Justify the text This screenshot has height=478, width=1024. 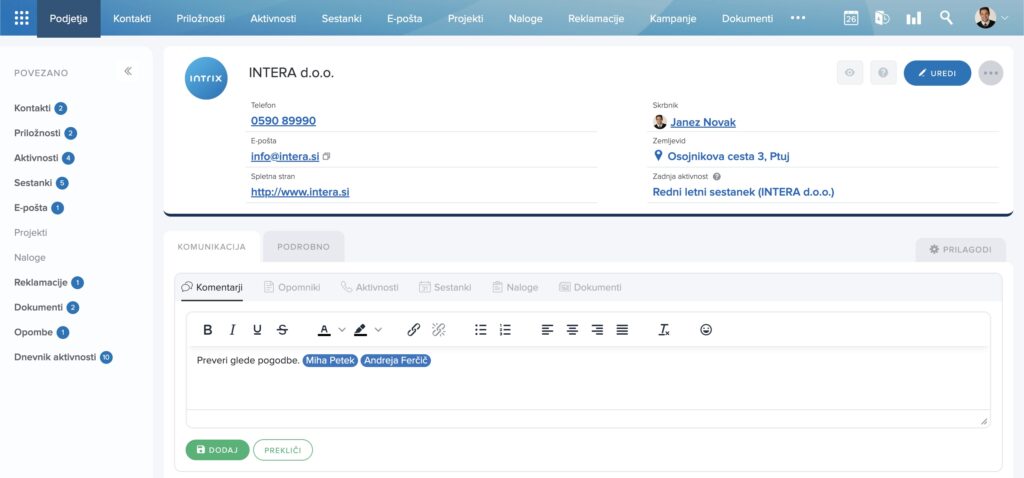tap(622, 330)
